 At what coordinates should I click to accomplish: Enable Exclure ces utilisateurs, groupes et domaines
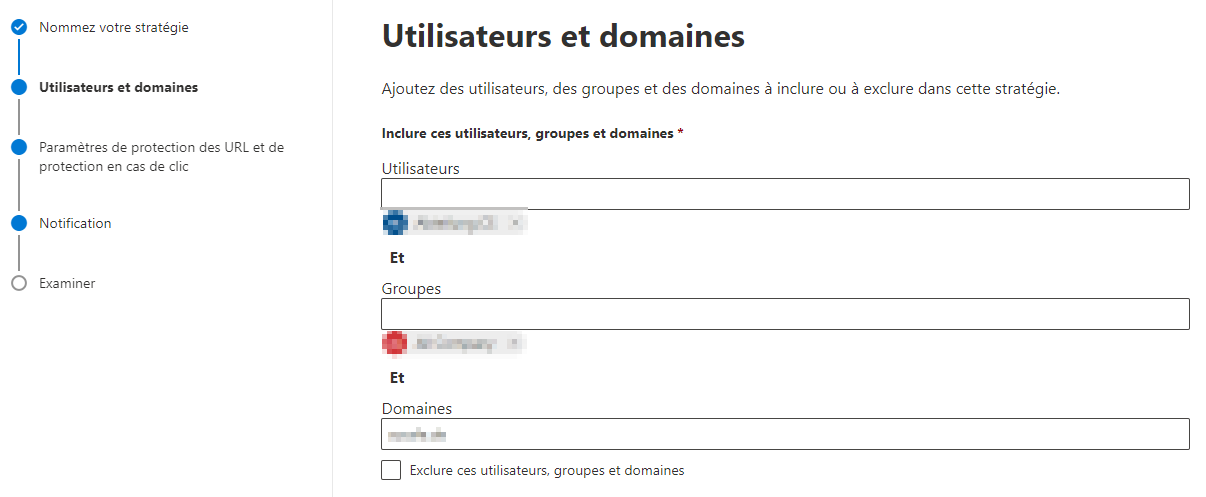391,470
